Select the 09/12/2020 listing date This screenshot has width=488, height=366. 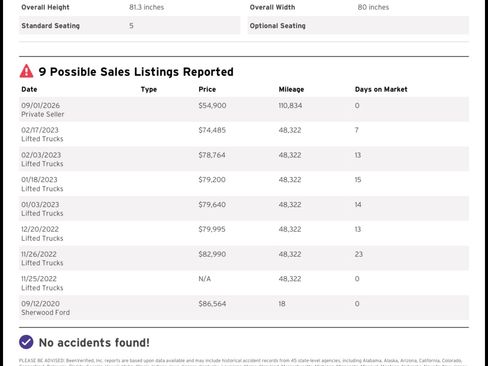[41, 304]
